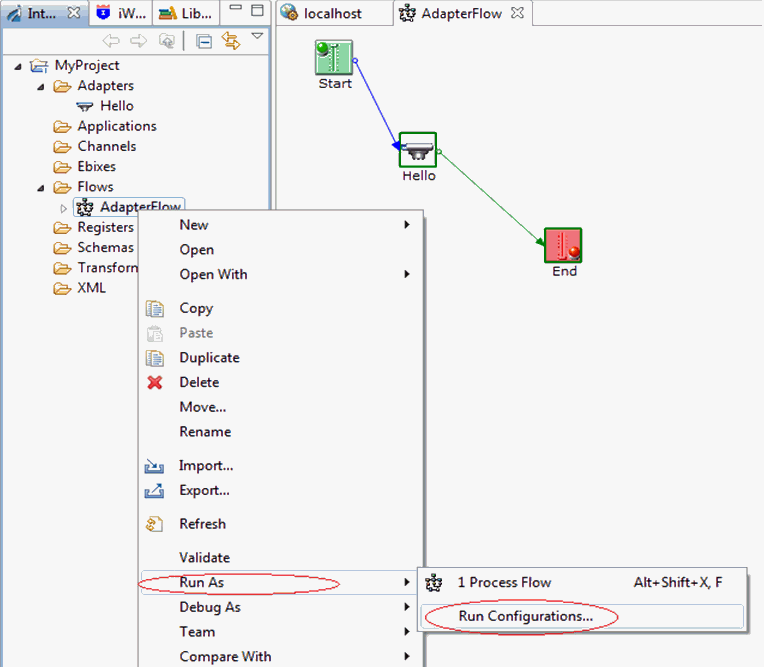
Task: Choose Export... from the context menu
Action: (281, 490)
